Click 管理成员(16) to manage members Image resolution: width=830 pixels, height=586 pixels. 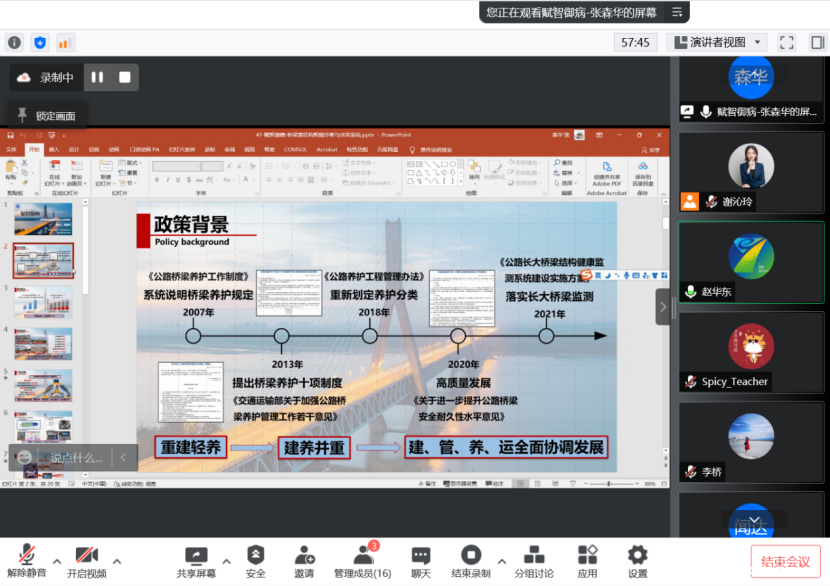point(362,561)
